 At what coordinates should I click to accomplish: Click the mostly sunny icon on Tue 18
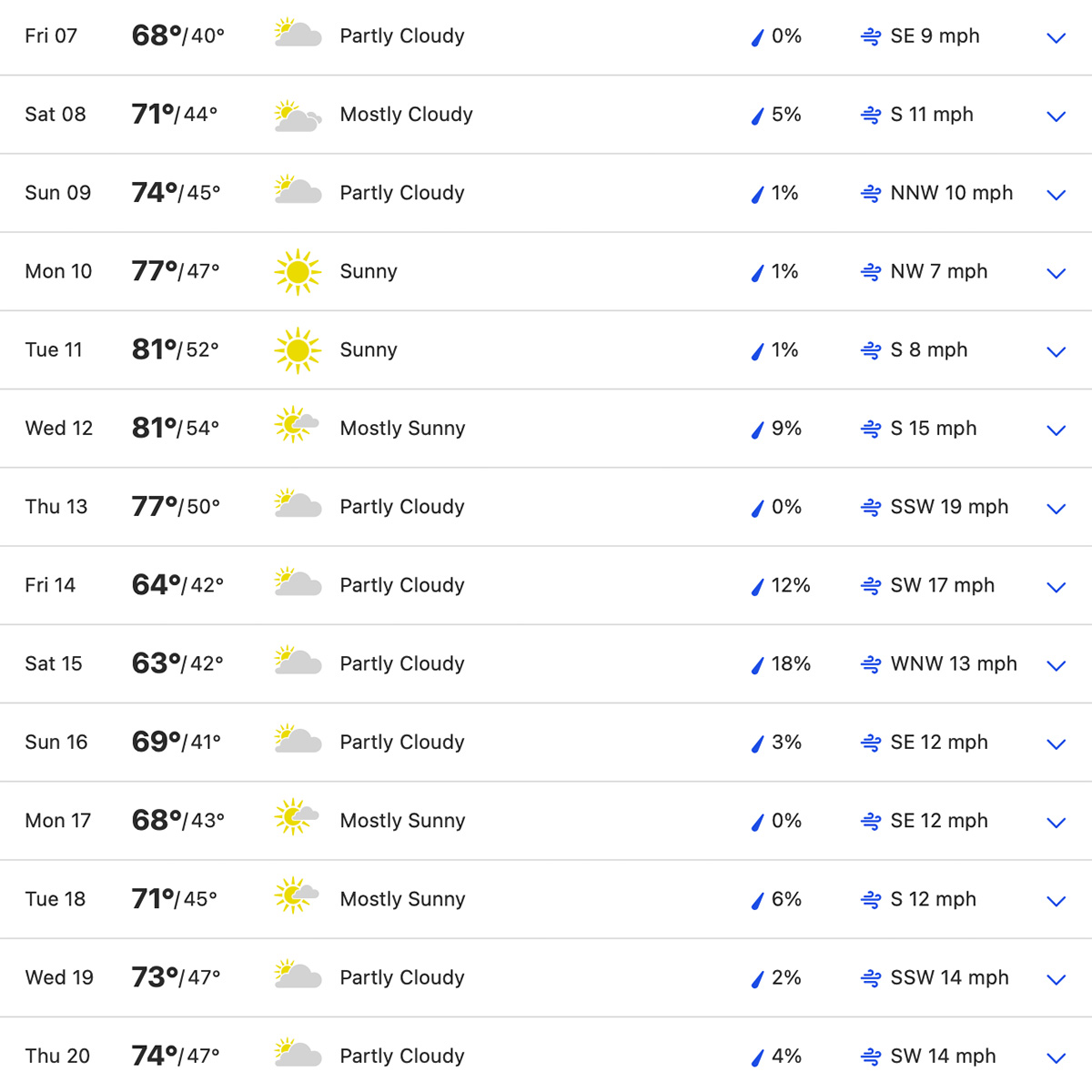tap(297, 896)
